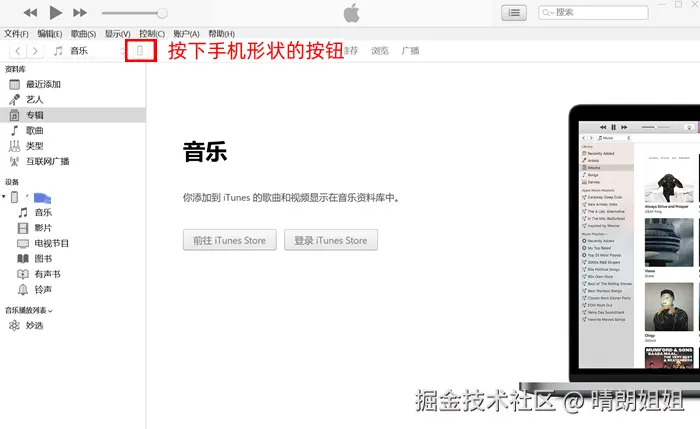The height and width of the screenshot is (429, 700).
Task: Focus the 搜索 search field
Action: pyautogui.click(x=593, y=12)
